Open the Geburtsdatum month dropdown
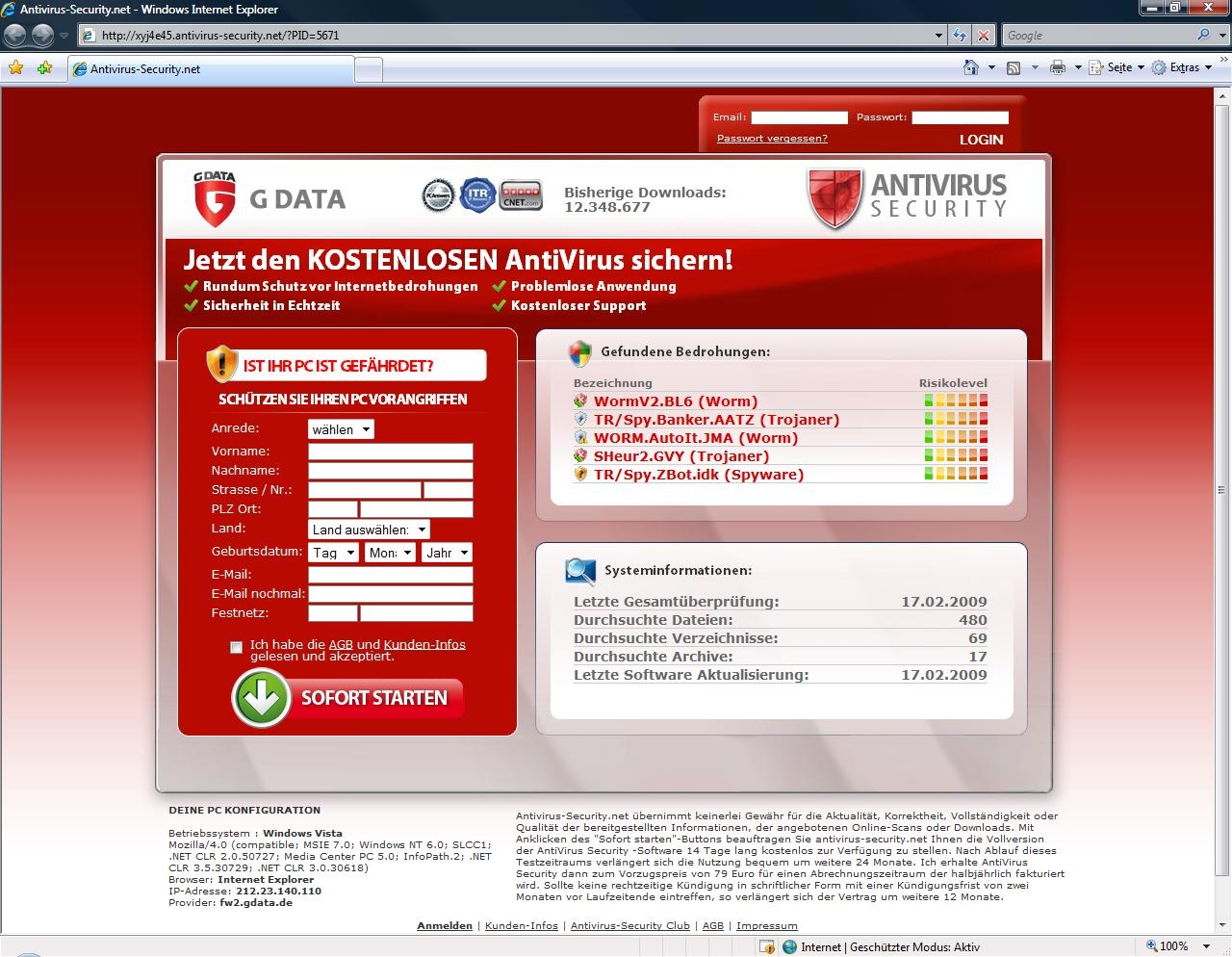 390,553
